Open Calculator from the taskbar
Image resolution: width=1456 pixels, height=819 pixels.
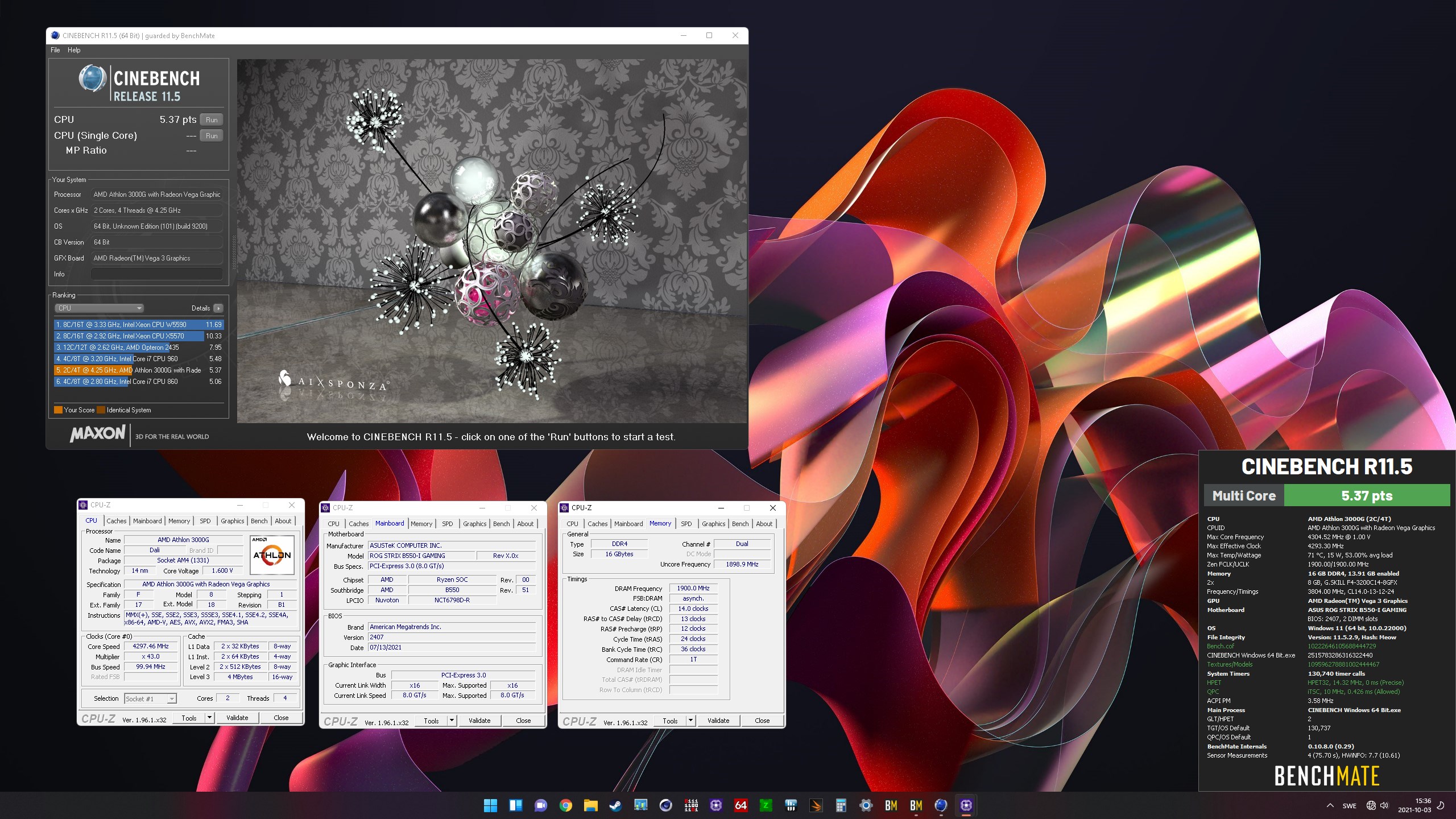click(x=841, y=805)
